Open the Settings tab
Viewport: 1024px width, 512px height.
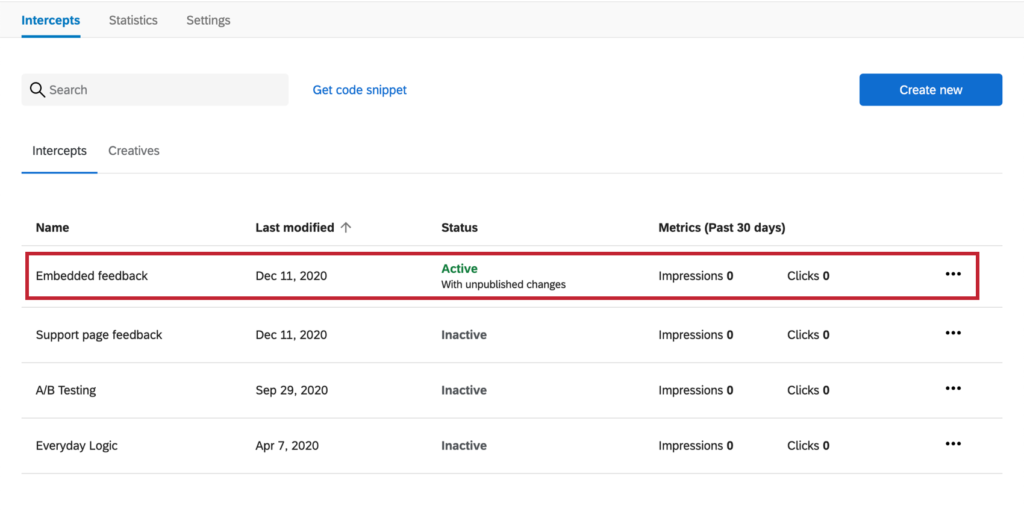click(x=208, y=20)
